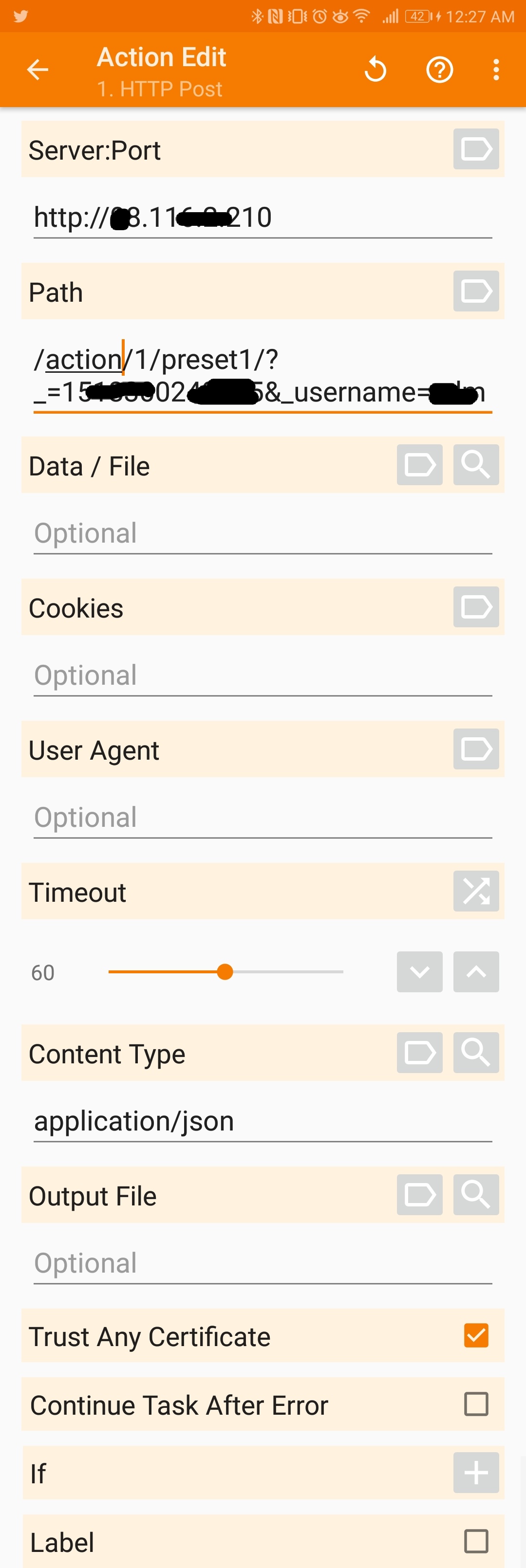Open the overflow menu
526x1568 pixels.
tap(495, 70)
